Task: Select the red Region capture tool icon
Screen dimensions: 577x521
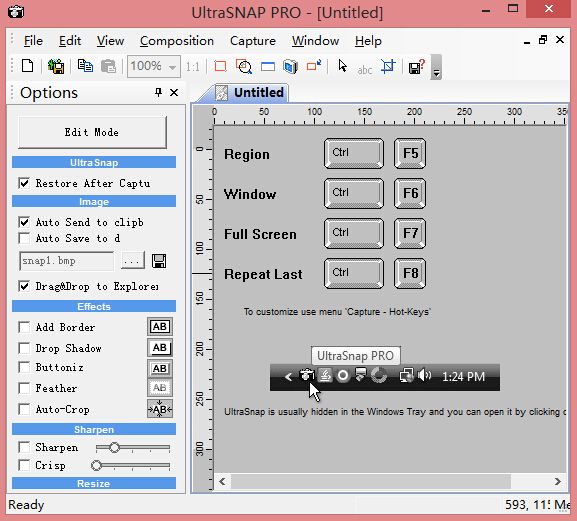Action: pyautogui.click(x=220, y=67)
